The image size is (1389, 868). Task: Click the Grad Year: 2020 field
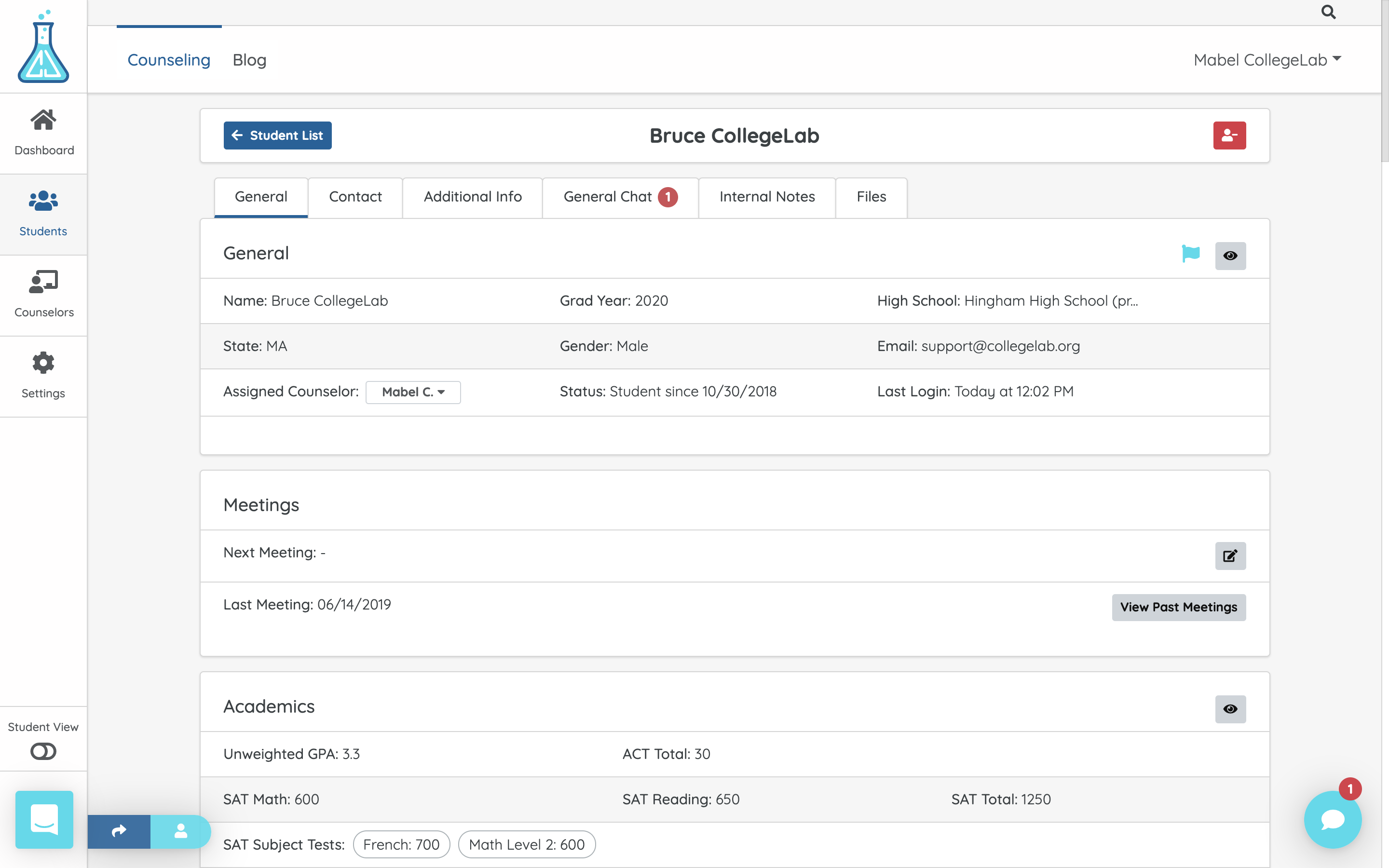click(x=613, y=301)
